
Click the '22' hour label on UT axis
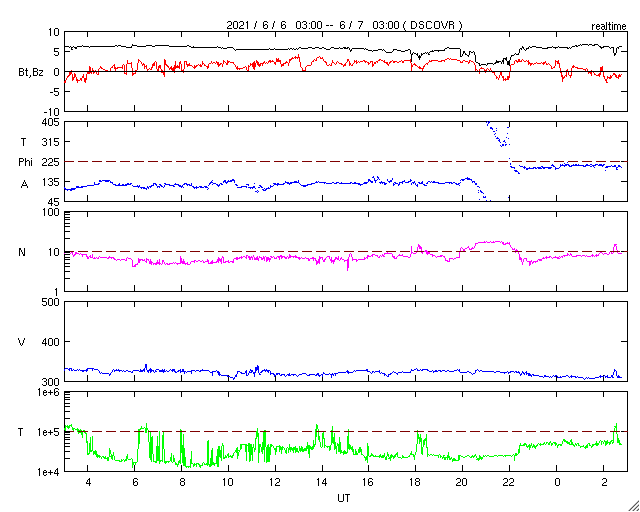[510, 483]
